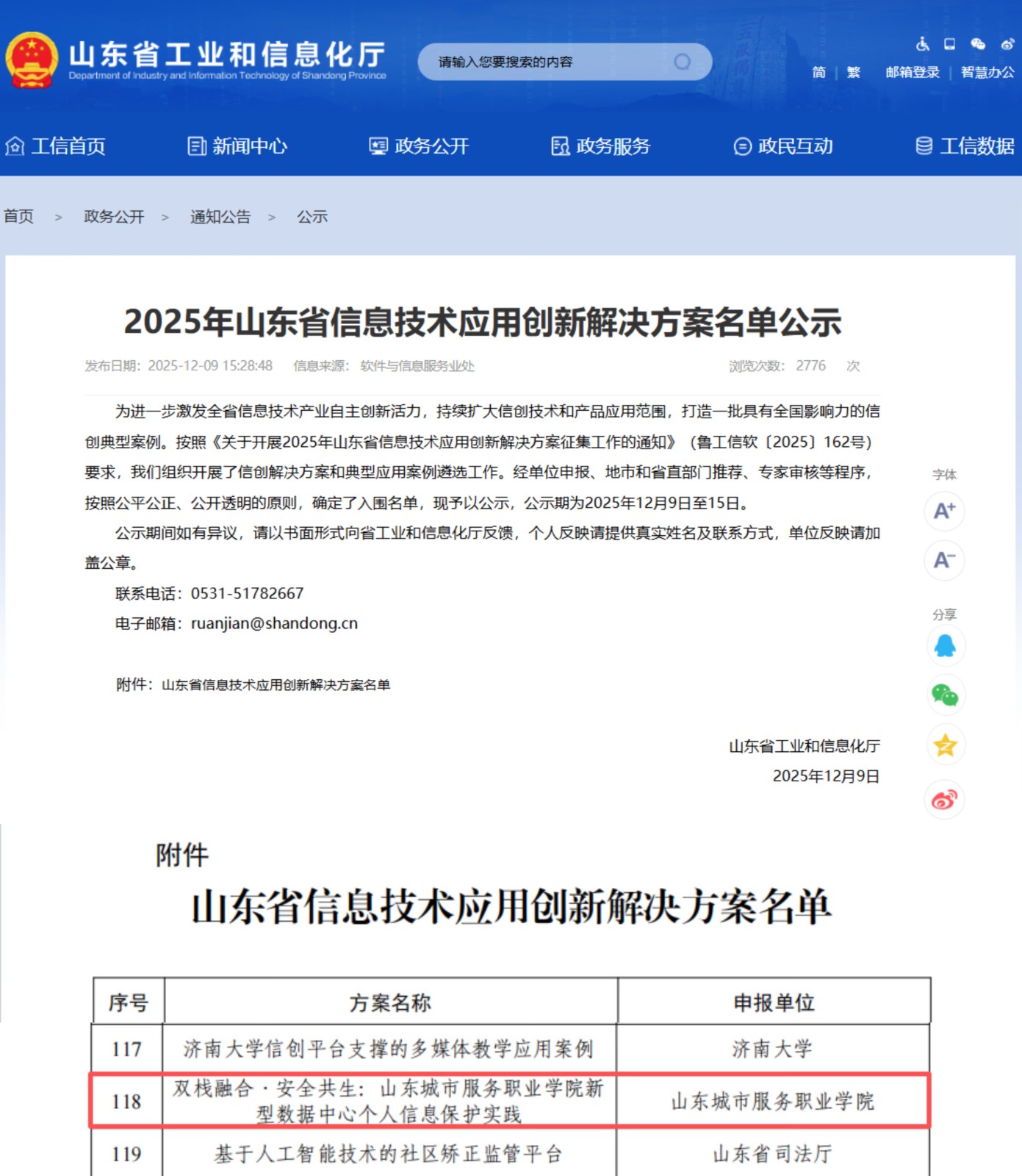Click the search magnifier icon
The image size is (1022, 1176).
point(683,62)
